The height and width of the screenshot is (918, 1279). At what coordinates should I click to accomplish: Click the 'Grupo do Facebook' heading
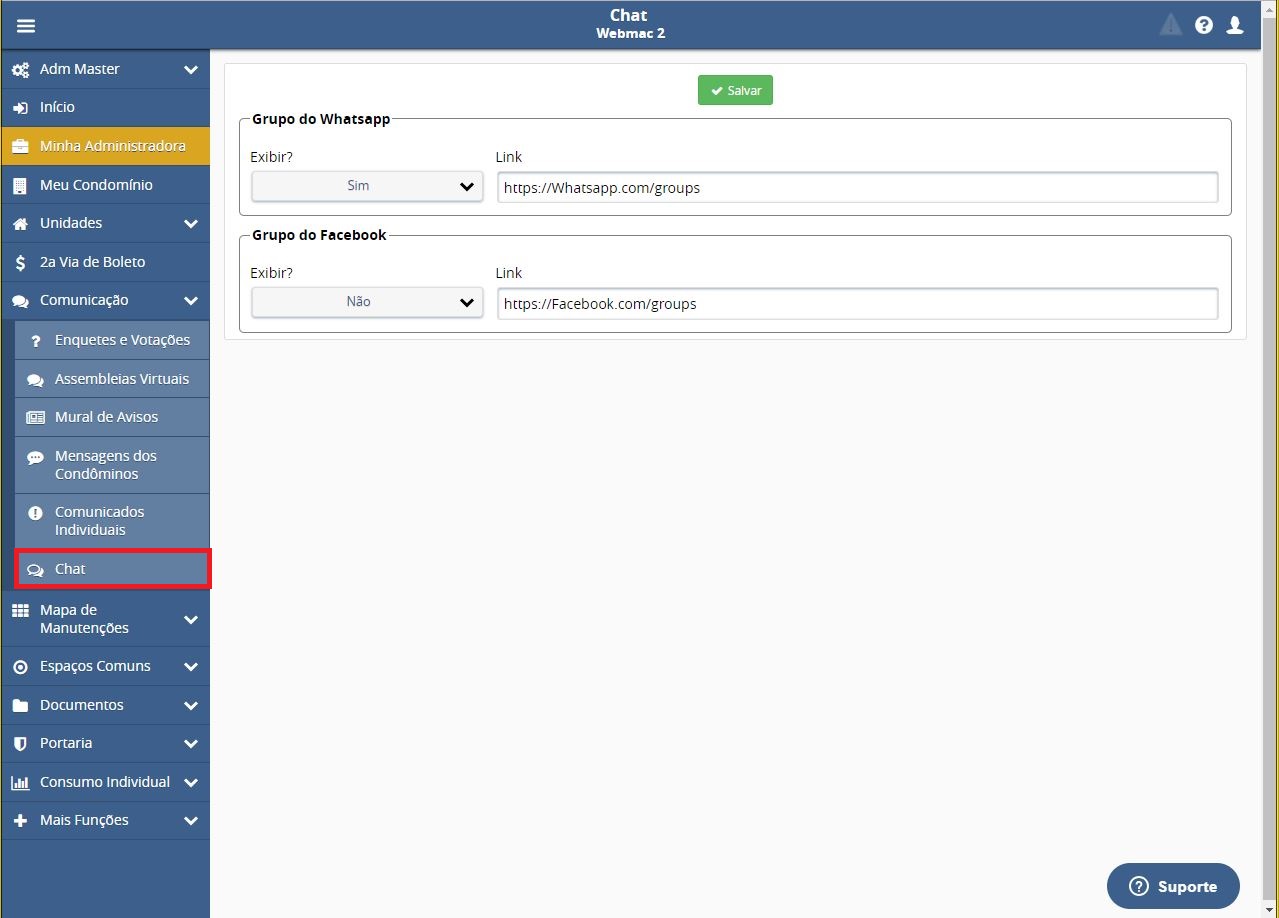pos(319,235)
